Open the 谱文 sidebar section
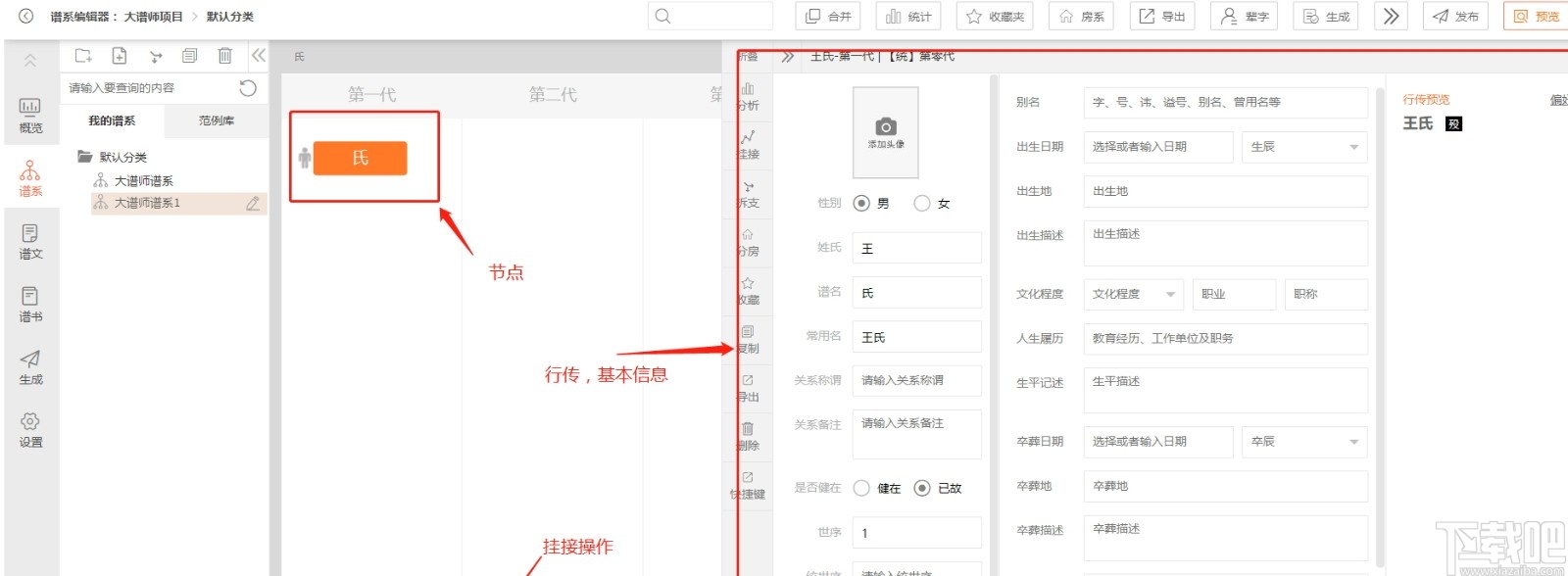 pos(30,241)
